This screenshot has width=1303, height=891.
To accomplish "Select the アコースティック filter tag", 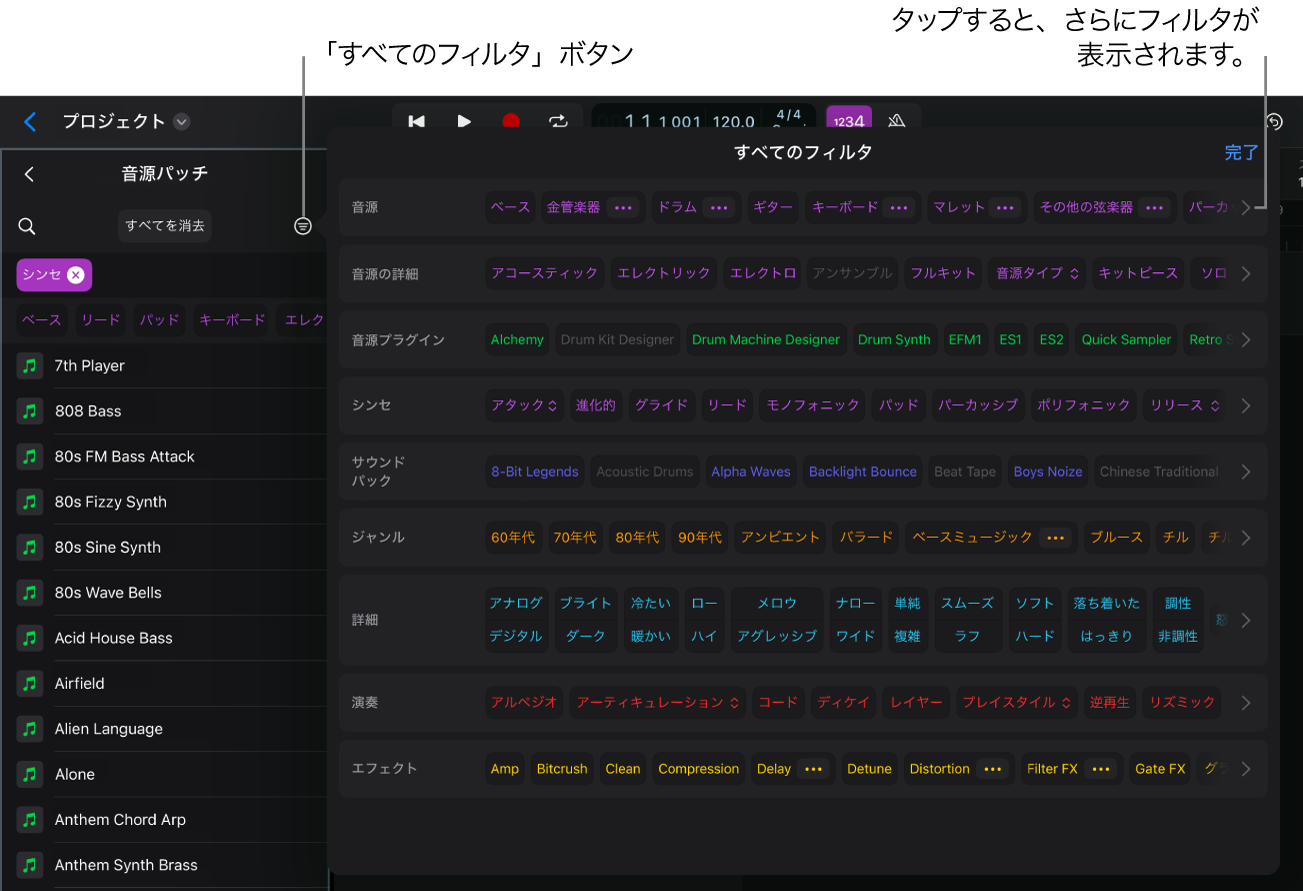I will point(545,273).
